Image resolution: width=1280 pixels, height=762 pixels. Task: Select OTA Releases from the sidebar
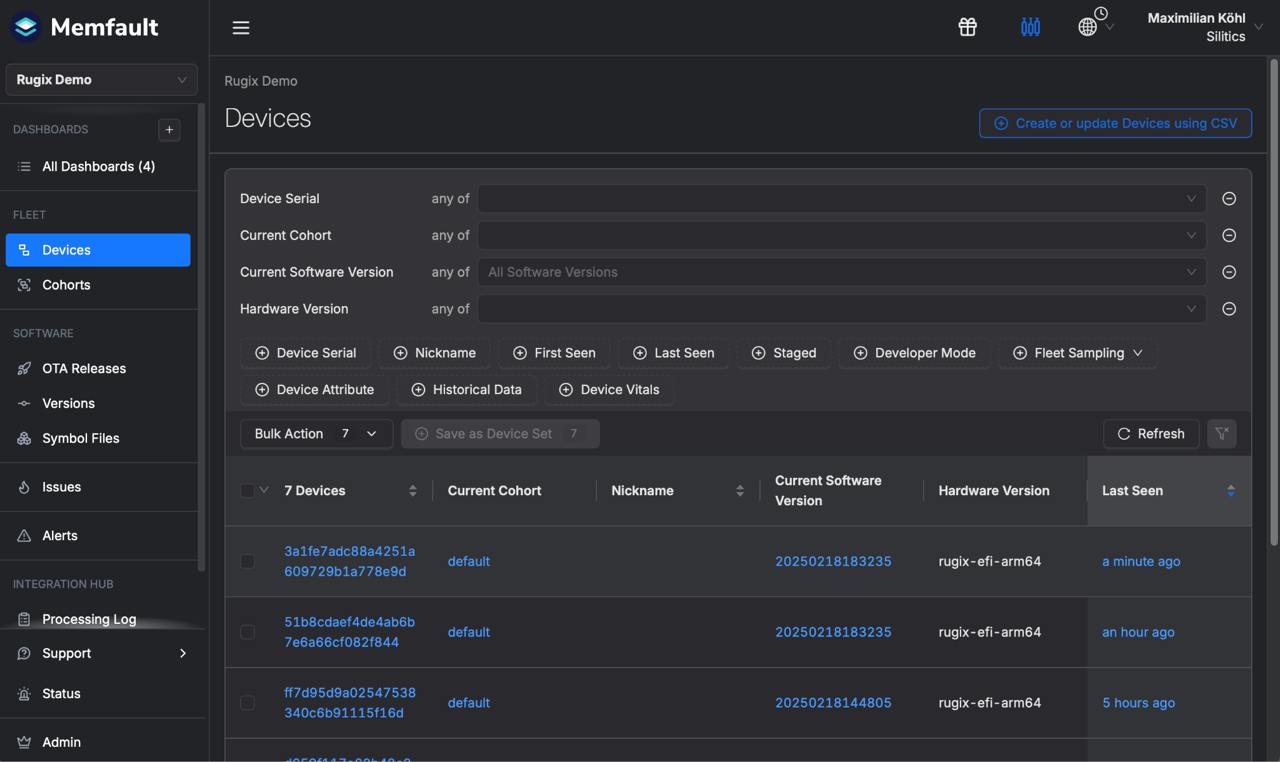click(x=83, y=368)
